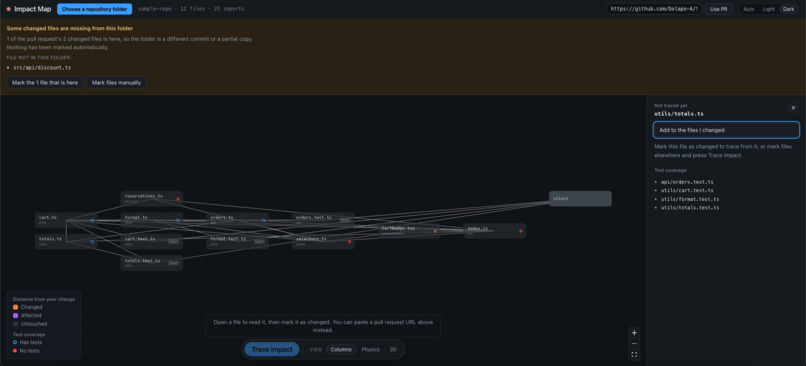Fit graph to screen icon

[634, 354]
